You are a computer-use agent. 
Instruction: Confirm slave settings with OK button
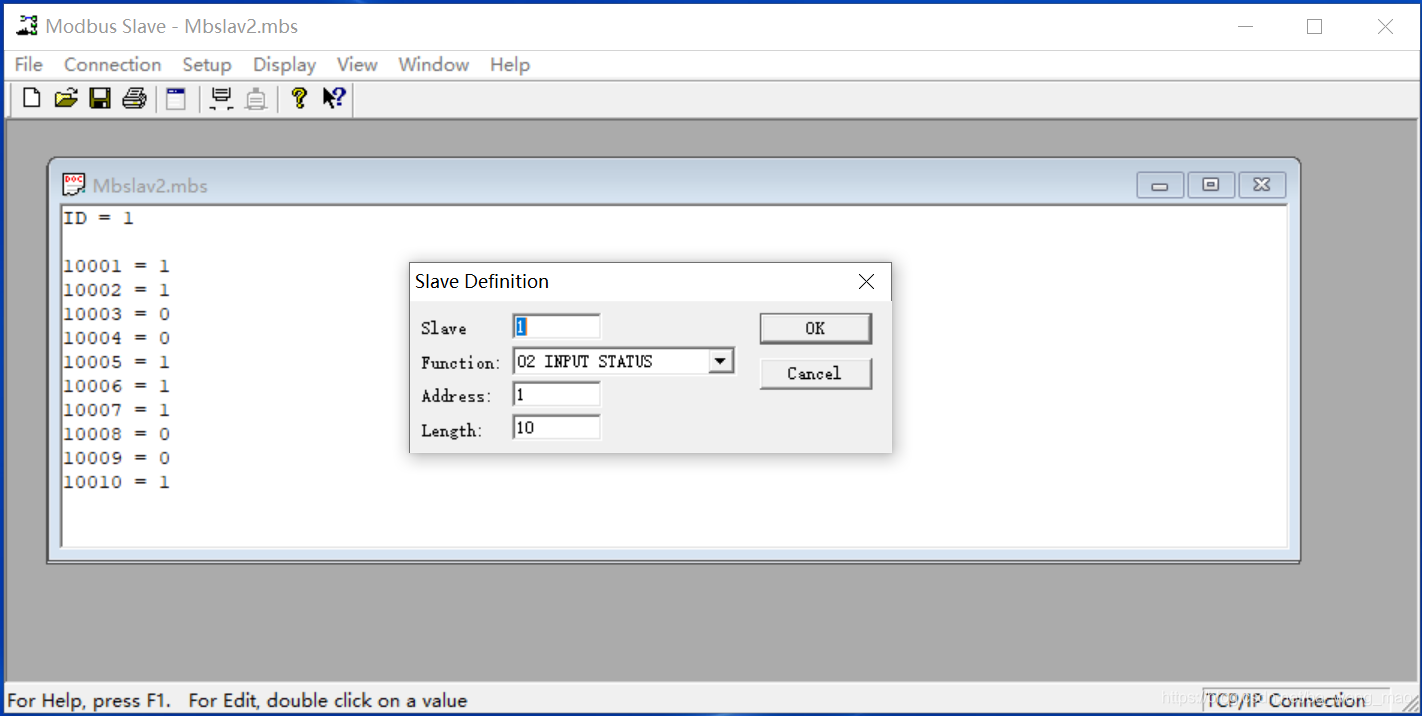815,328
